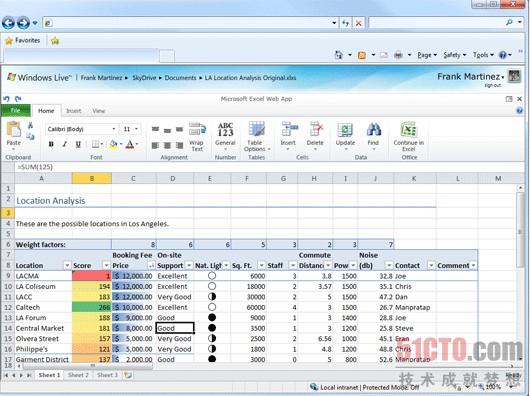Click the Undo arrow icon
530x396 pixels.
[6, 99]
